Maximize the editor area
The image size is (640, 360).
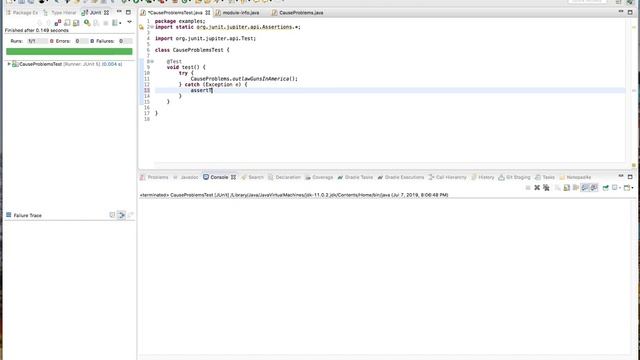point(630,12)
